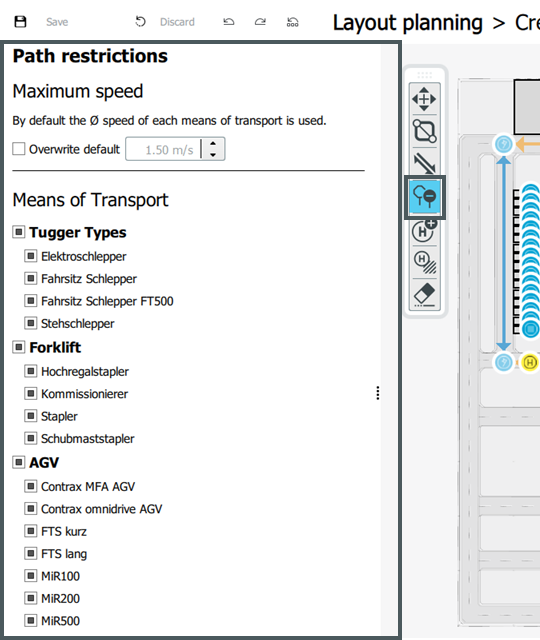Click the redo arrow icon

[x=260, y=22]
